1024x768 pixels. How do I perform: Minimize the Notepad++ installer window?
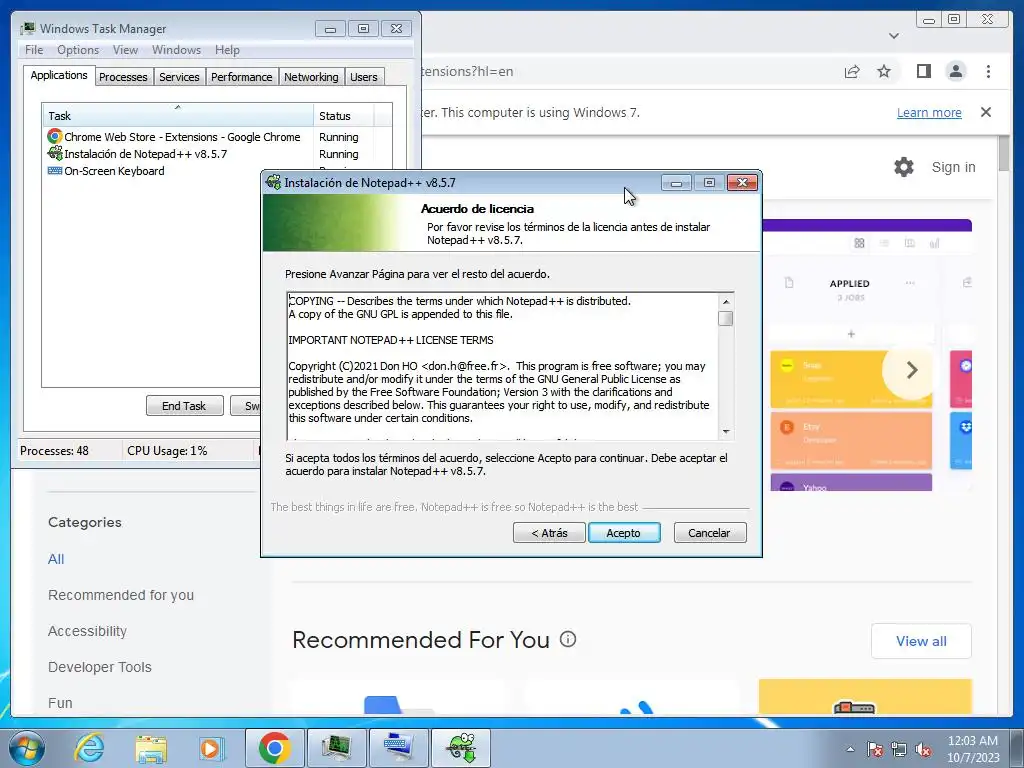point(676,183)
